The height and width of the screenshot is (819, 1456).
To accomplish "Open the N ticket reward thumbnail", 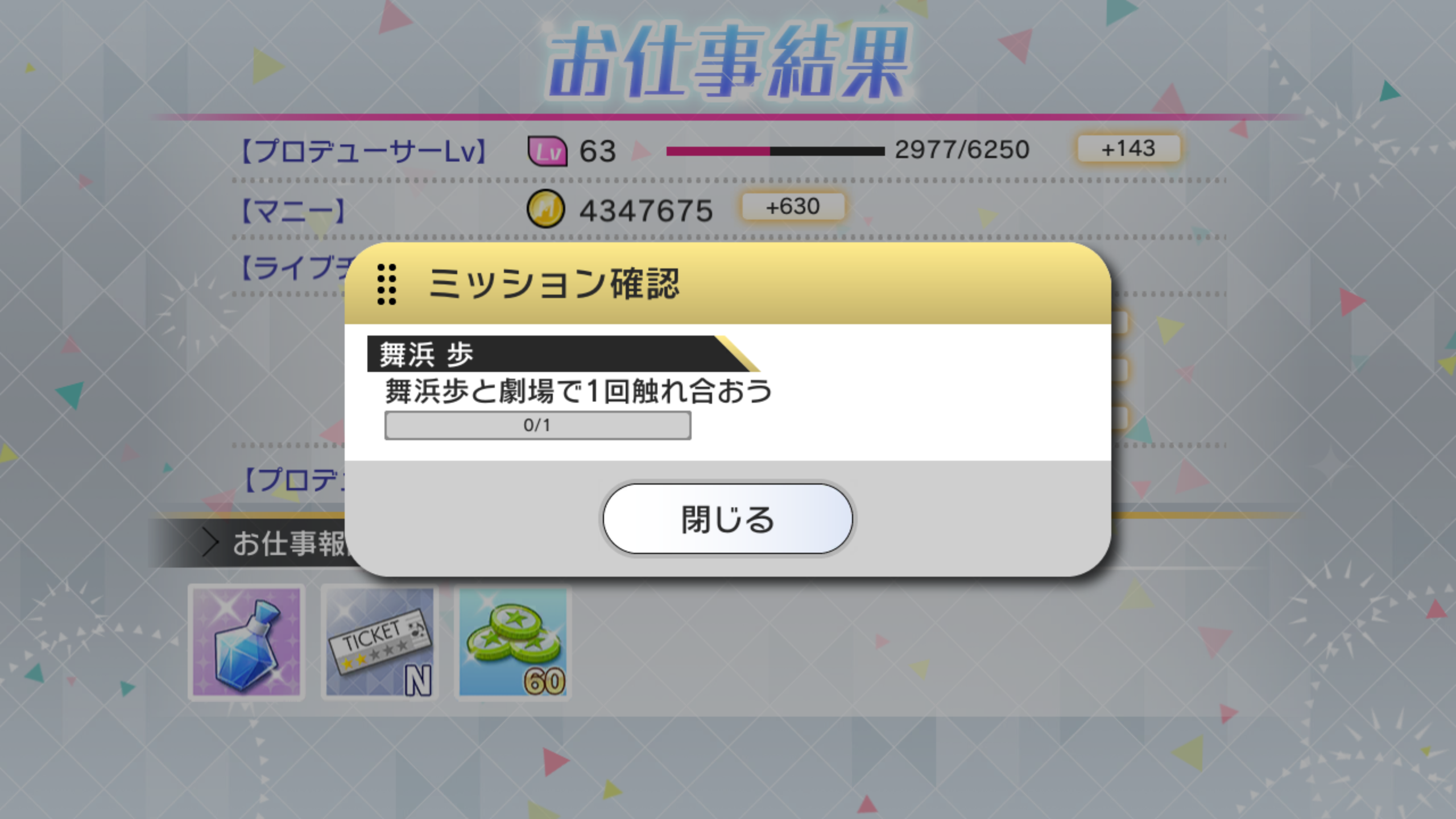I will pyautogui.click(x=379, y=642).
